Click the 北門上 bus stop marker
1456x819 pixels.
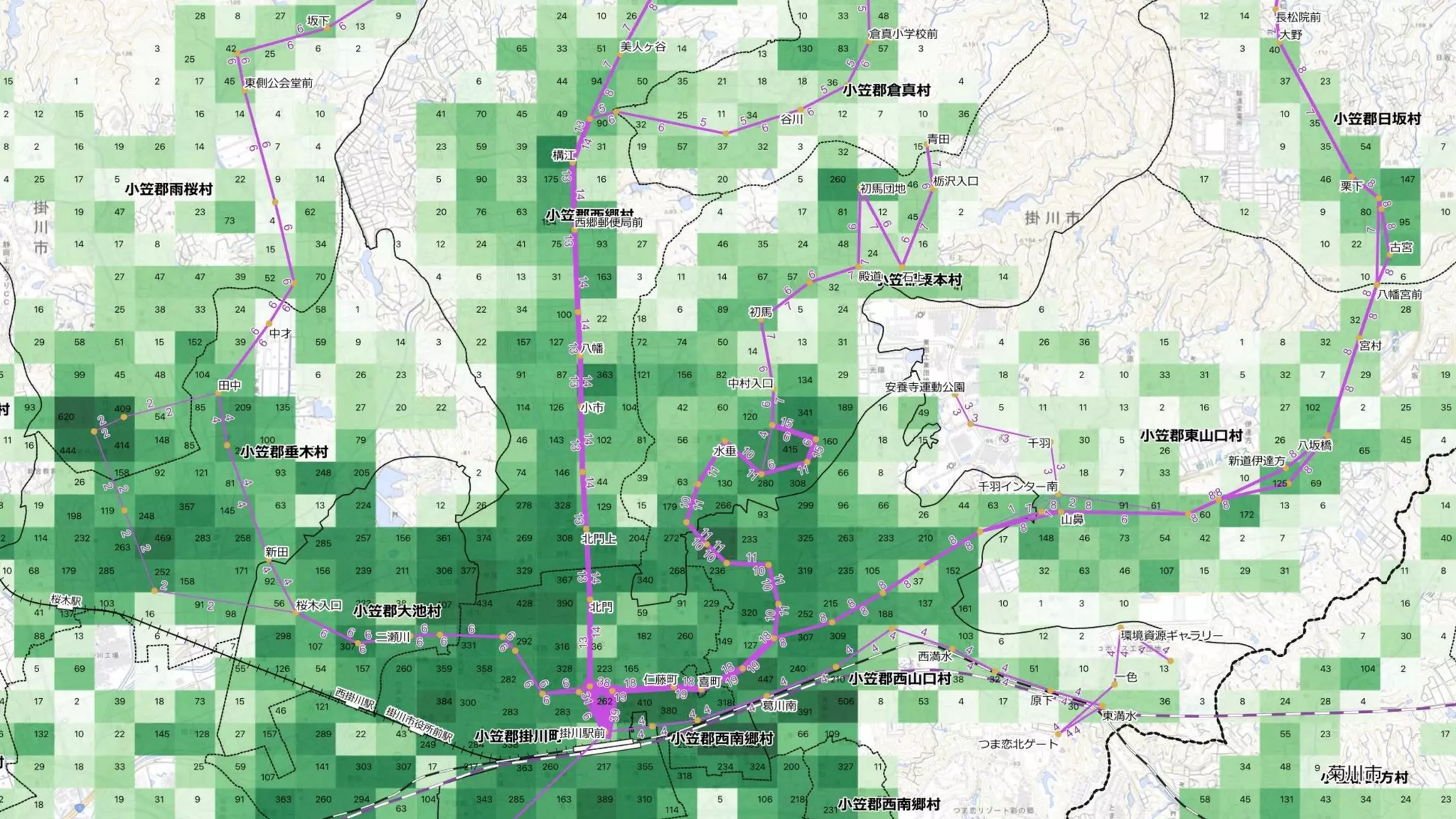tap(585, 530)
